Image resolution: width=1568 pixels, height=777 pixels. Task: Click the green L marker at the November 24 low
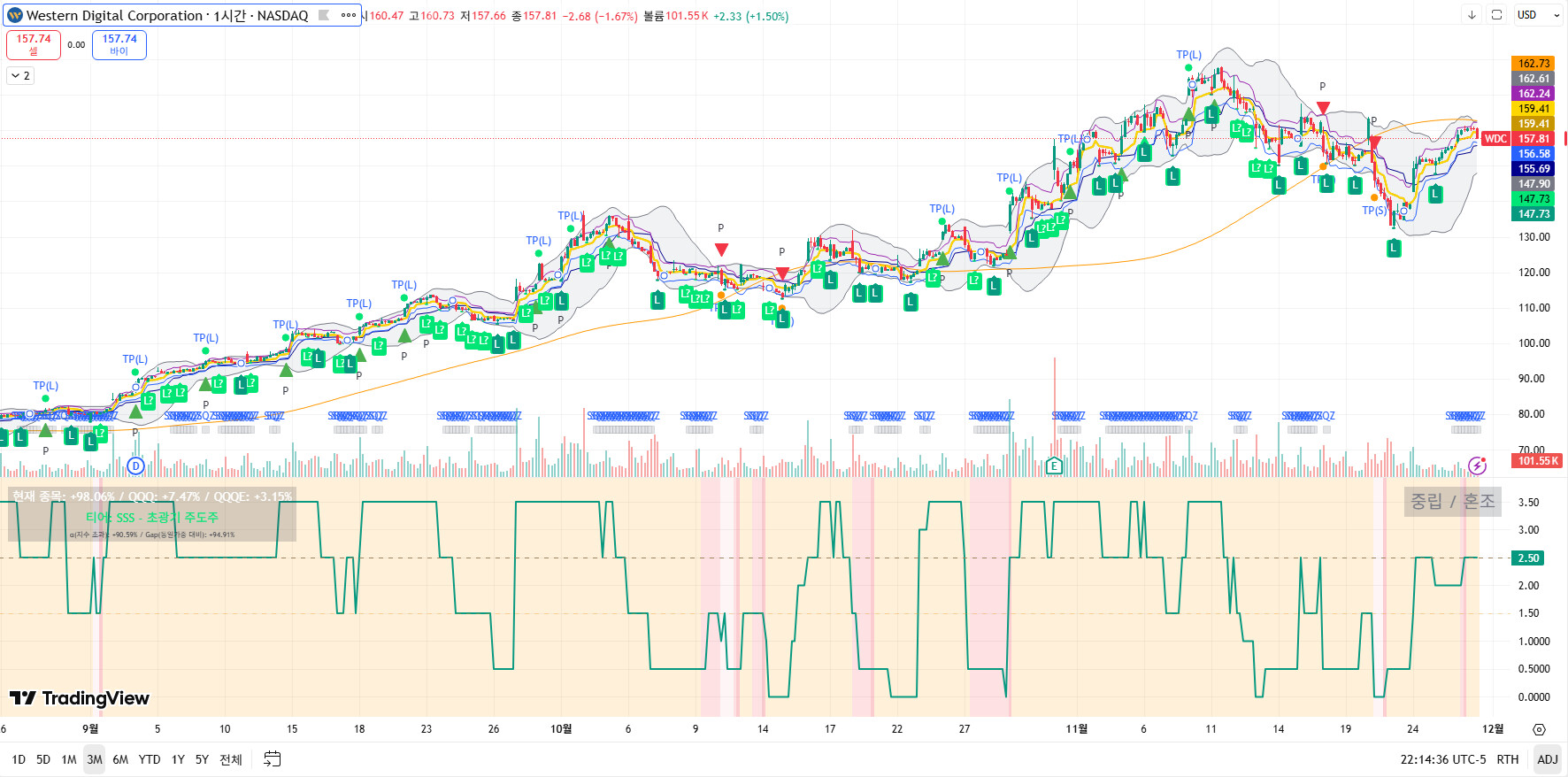pyautogui.click(x=1394, y=249)
